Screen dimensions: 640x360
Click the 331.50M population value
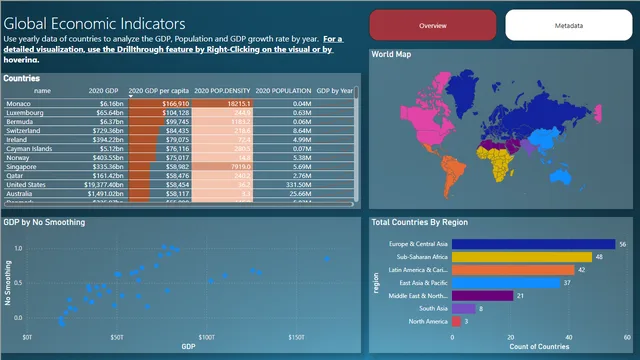[299, 184]
